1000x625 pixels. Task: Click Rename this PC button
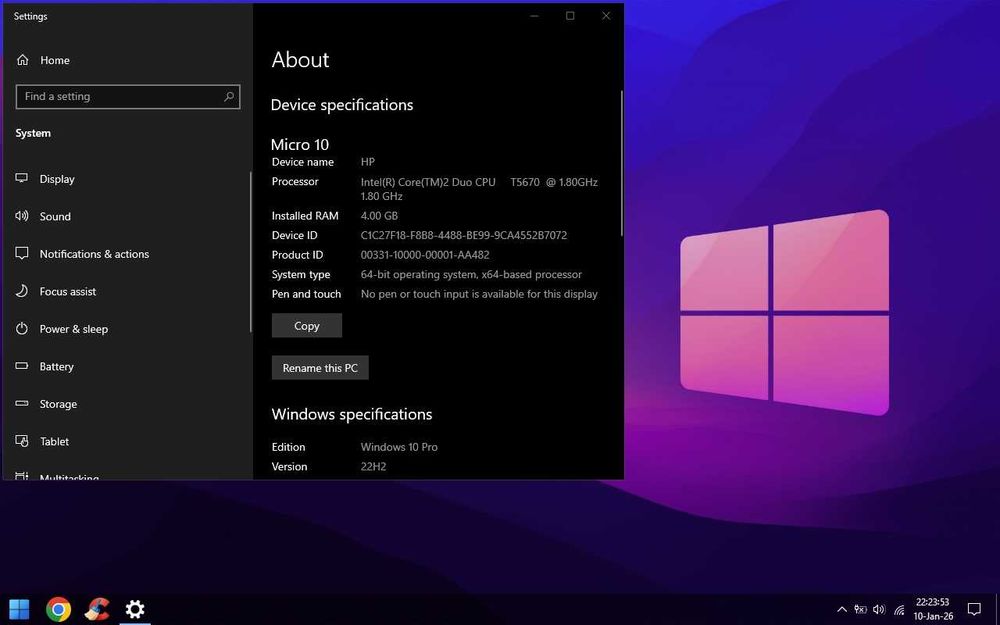(320, 368)
